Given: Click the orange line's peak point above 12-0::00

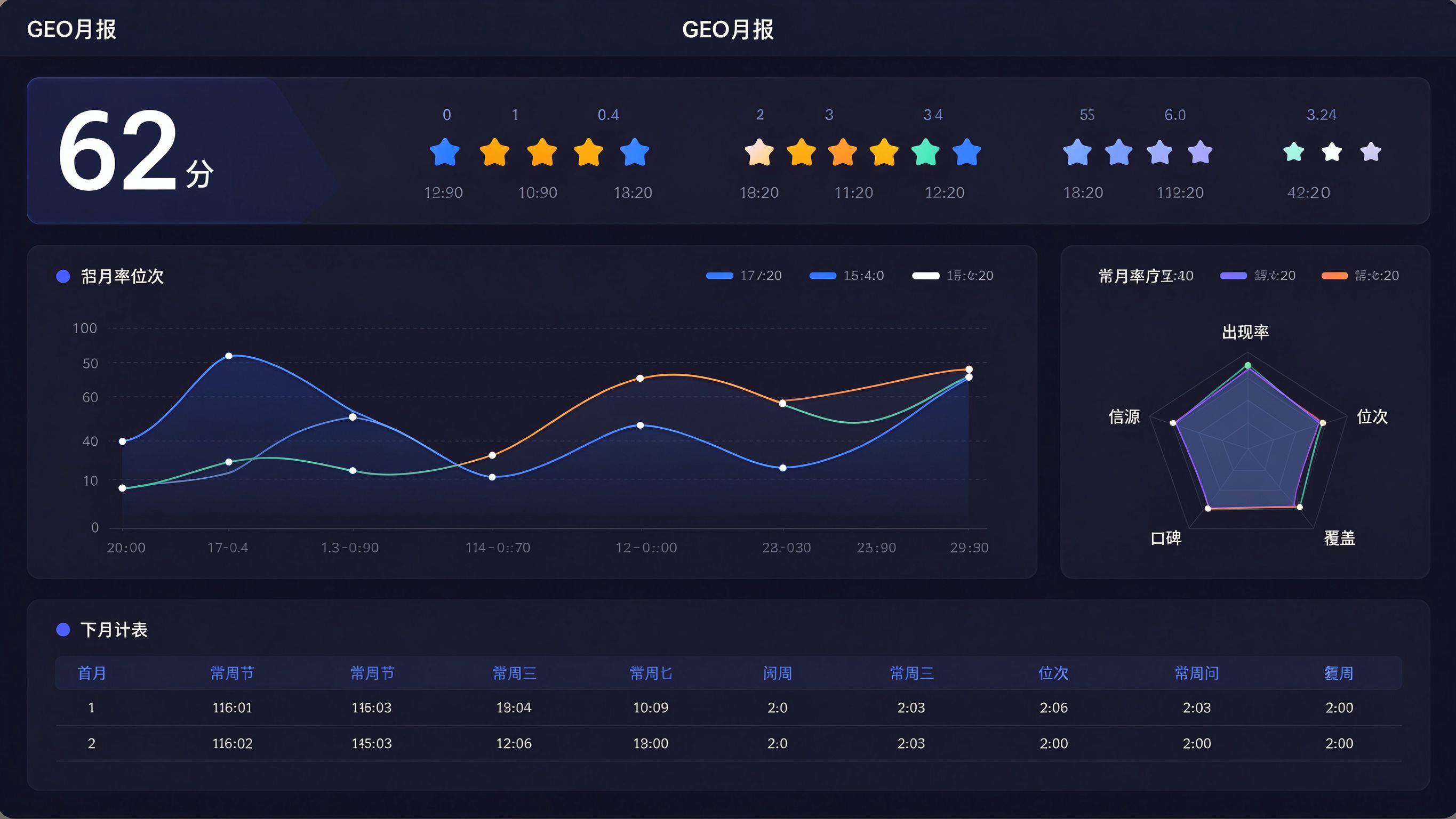Looking at the screenshot, I should (640, 378).
